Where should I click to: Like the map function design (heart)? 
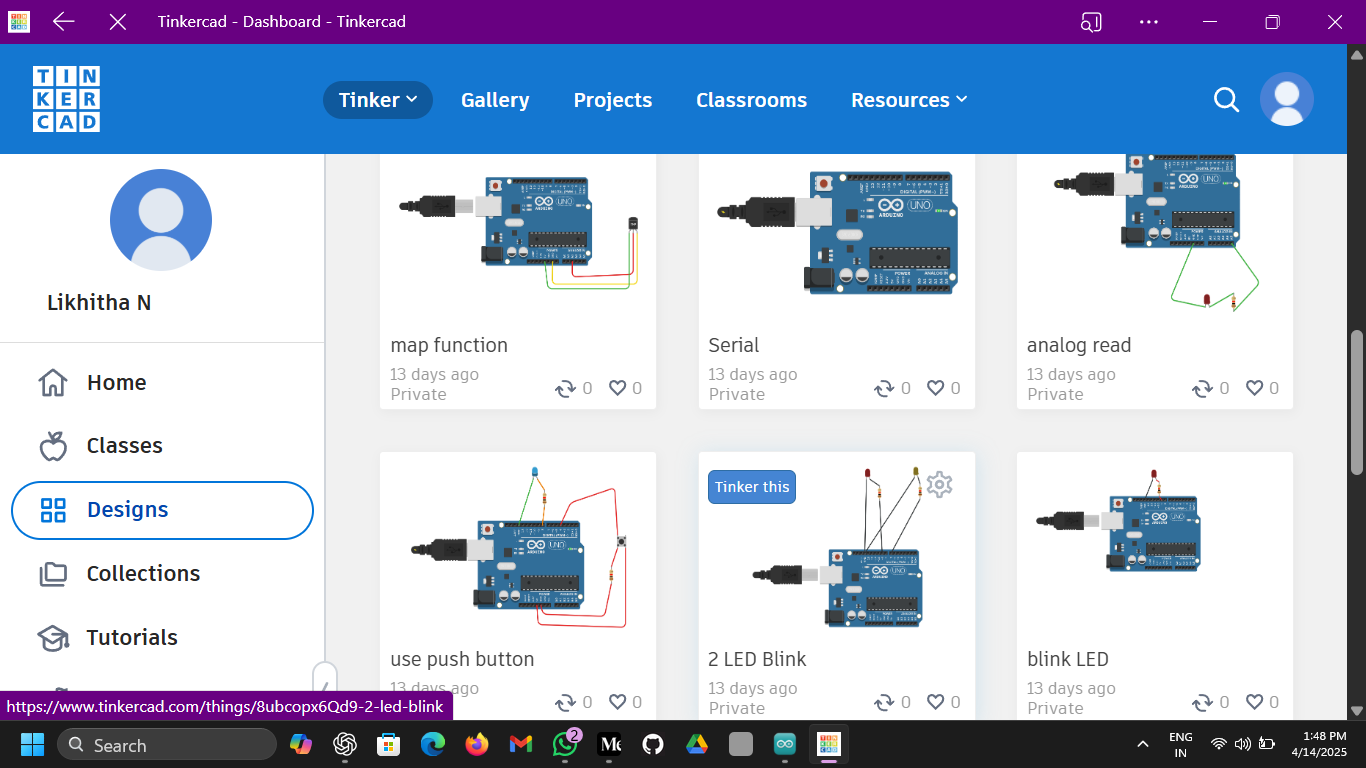(617, 388)
